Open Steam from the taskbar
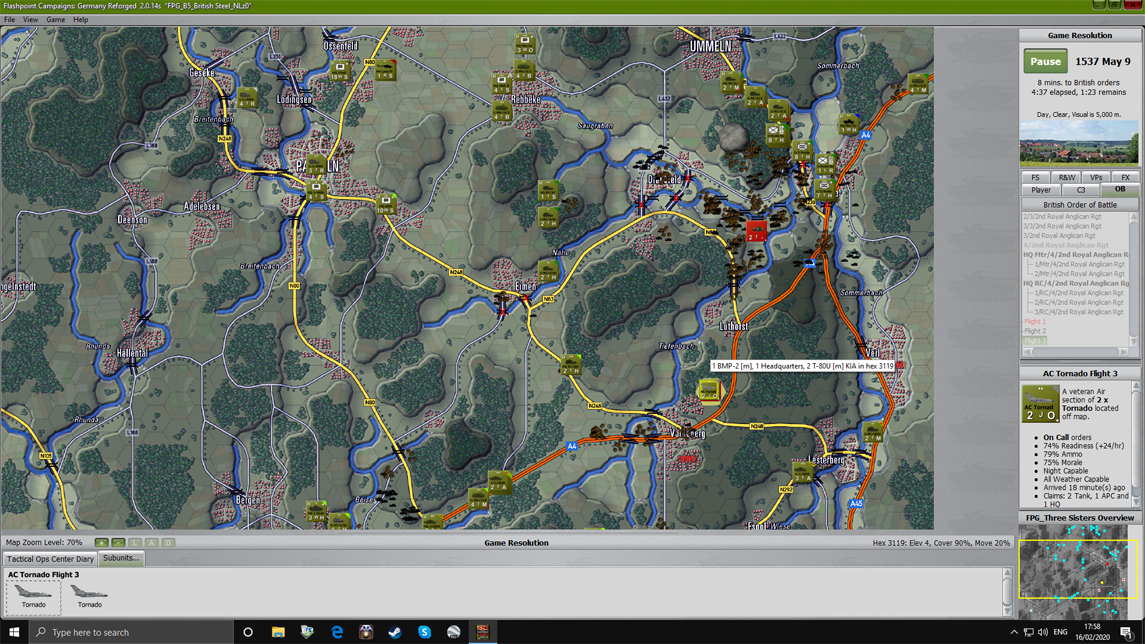Screen dimensions: 1145x644 point(395,632)
